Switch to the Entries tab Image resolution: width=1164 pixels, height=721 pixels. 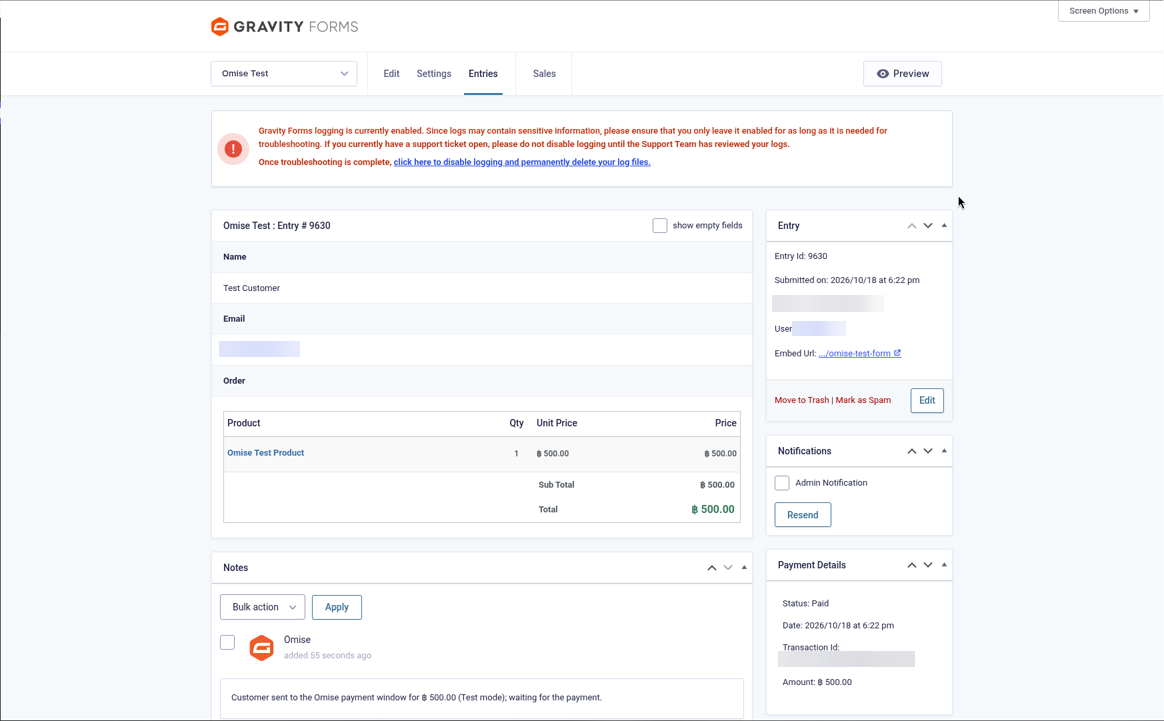tap(483, 74)
